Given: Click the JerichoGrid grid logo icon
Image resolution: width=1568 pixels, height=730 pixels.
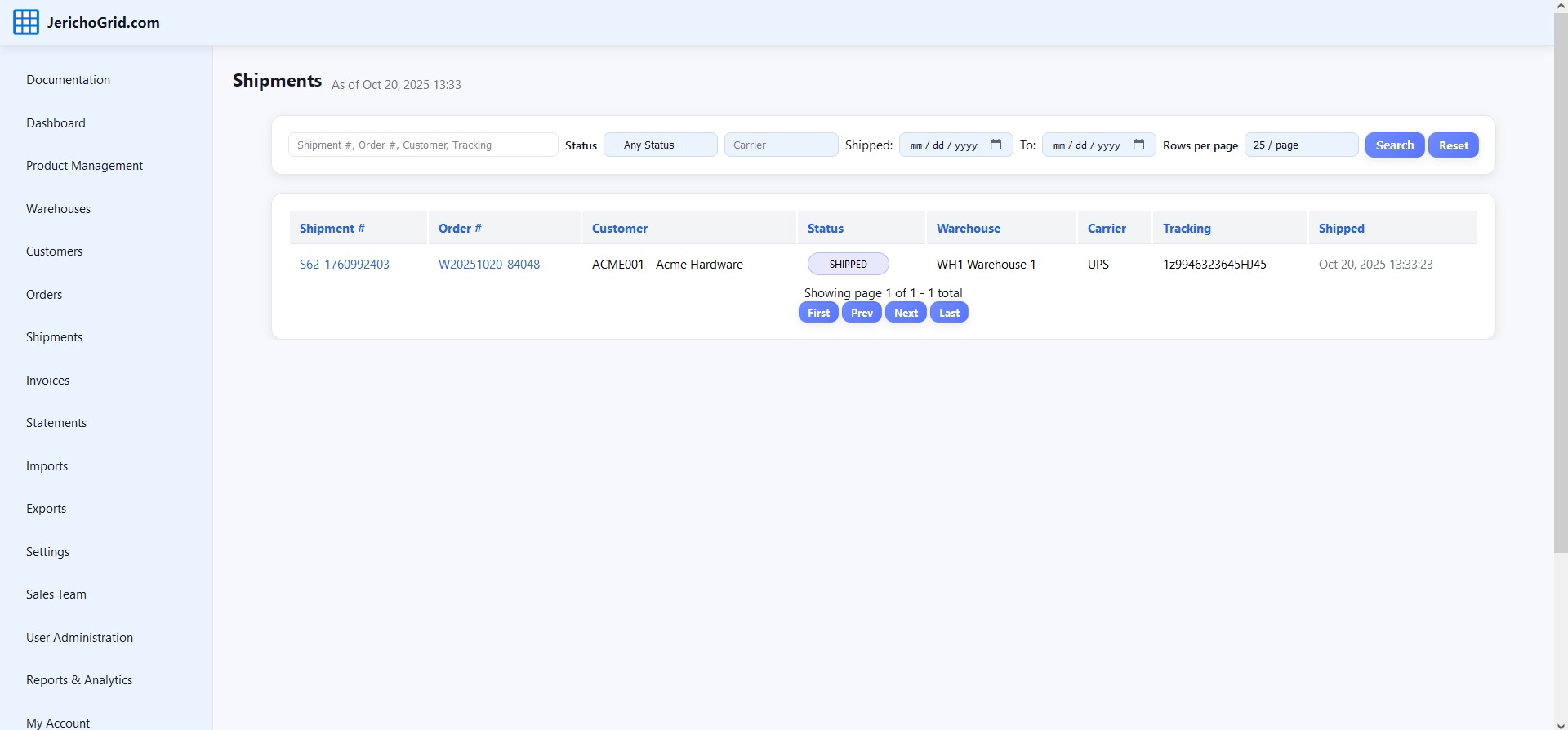Looking at the screenshot, I should 26,22.
